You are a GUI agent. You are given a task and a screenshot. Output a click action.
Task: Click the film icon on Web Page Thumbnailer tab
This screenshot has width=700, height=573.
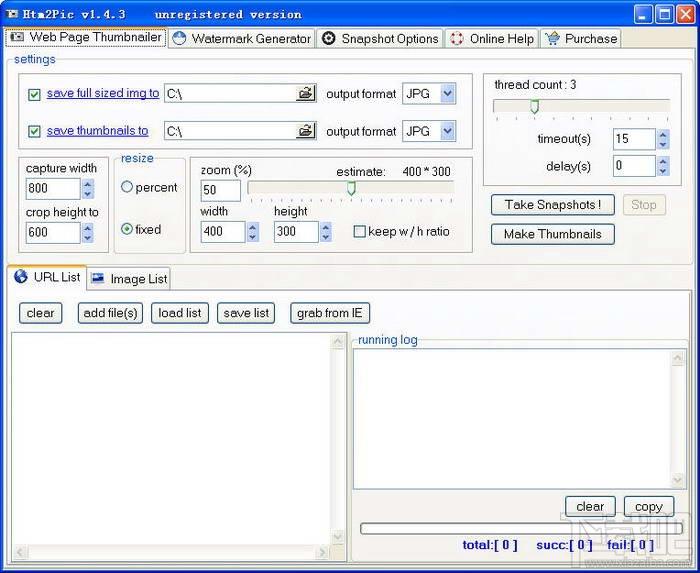point(17,37)
